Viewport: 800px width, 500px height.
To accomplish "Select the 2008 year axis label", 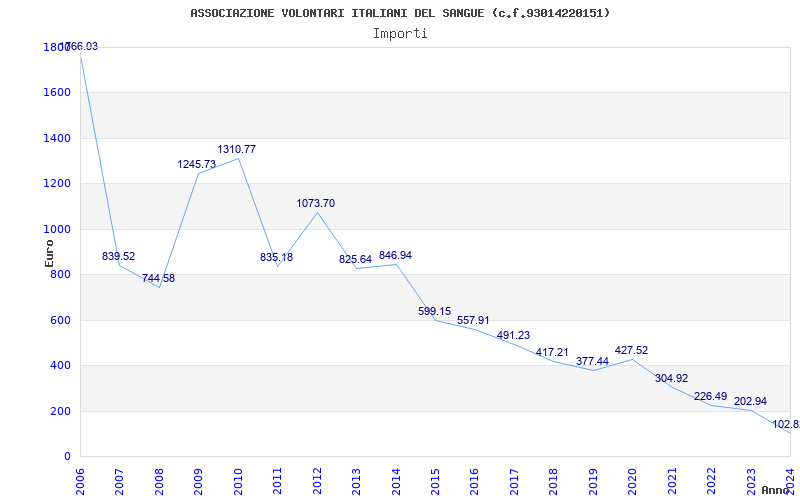I will click(159, 480).
